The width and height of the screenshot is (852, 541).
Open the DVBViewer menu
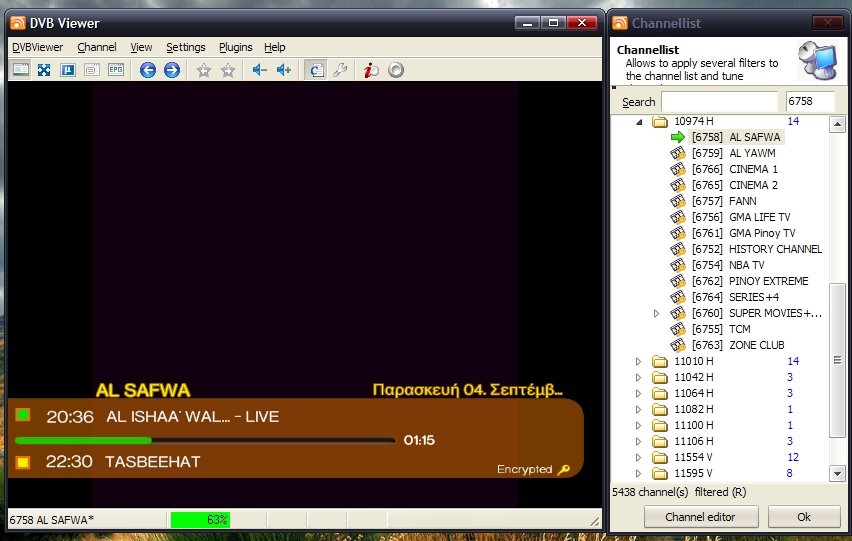pos(37,47)
